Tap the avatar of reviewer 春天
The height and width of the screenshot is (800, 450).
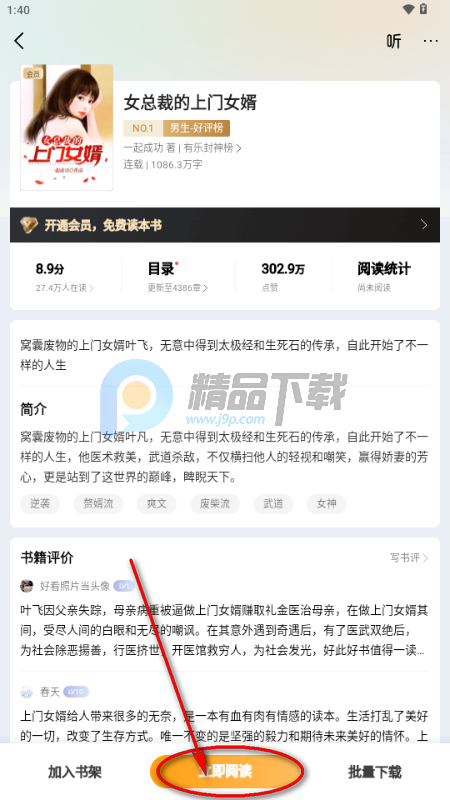point(27,692)
